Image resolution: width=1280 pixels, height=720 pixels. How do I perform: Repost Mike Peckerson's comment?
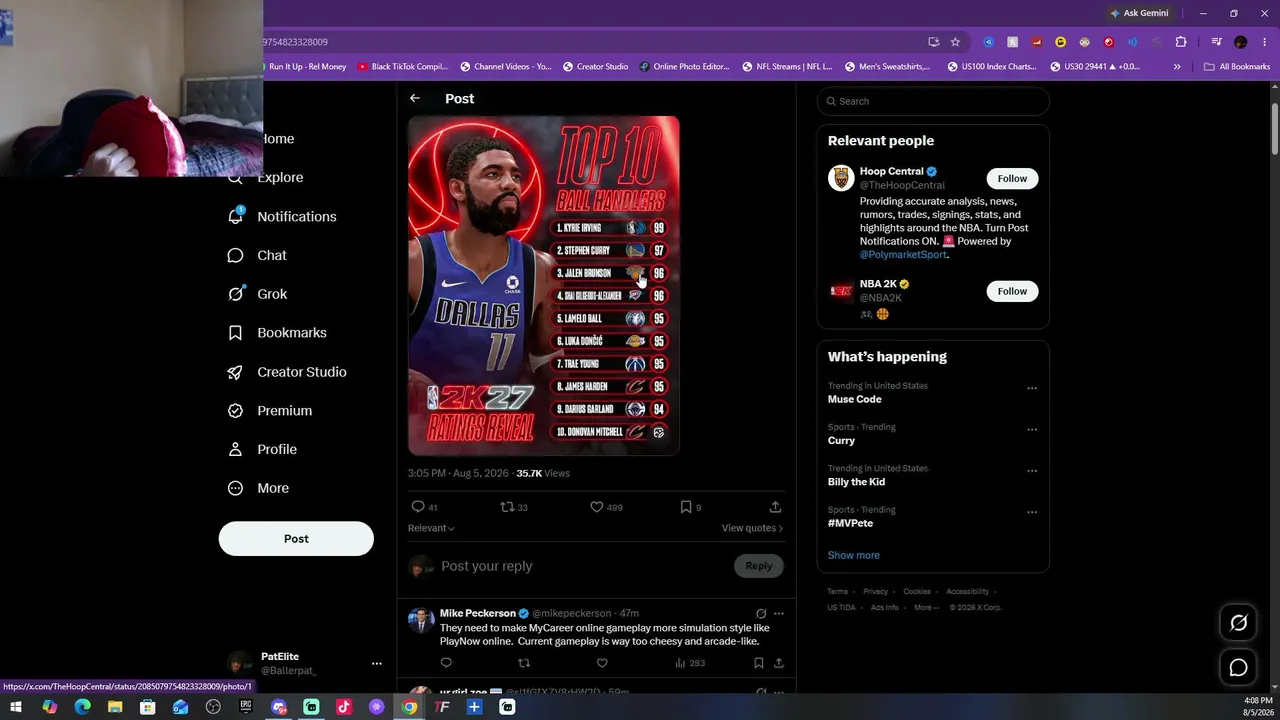[x=524, y=663]
